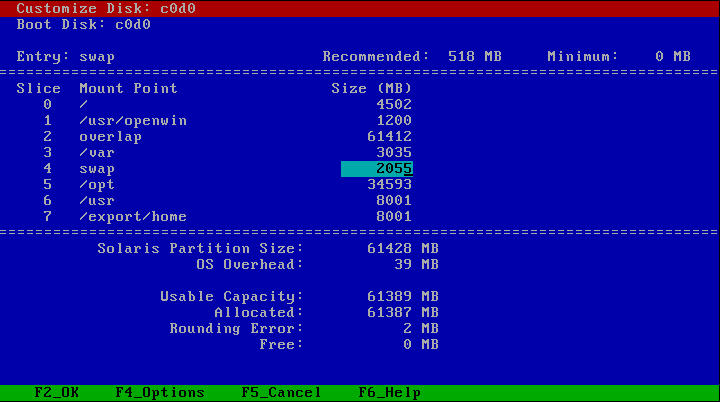Click slice number 2 in the table
The image size is (720, 402).
pyautogui.click(x=47, y=136)
